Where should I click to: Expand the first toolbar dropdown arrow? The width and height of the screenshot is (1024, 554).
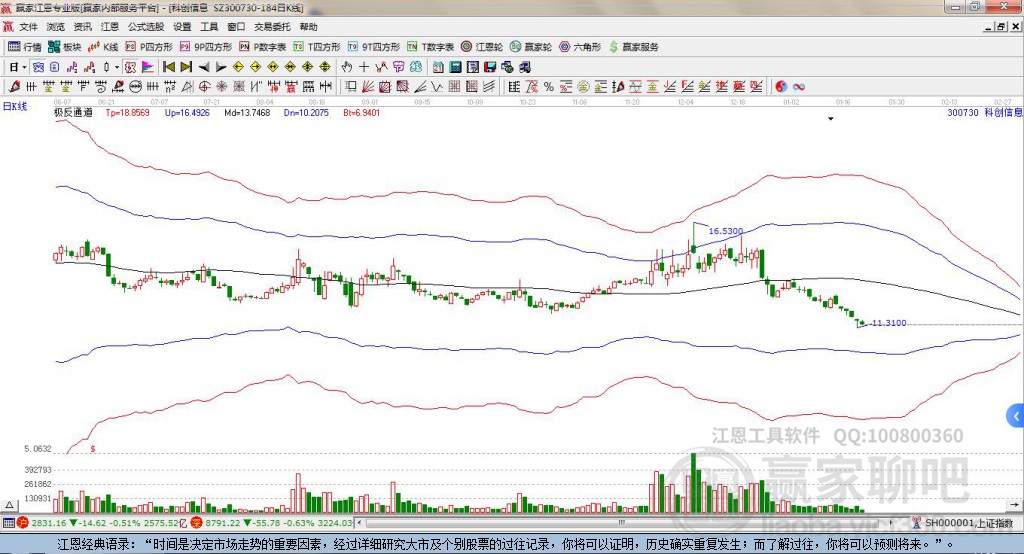25,67
